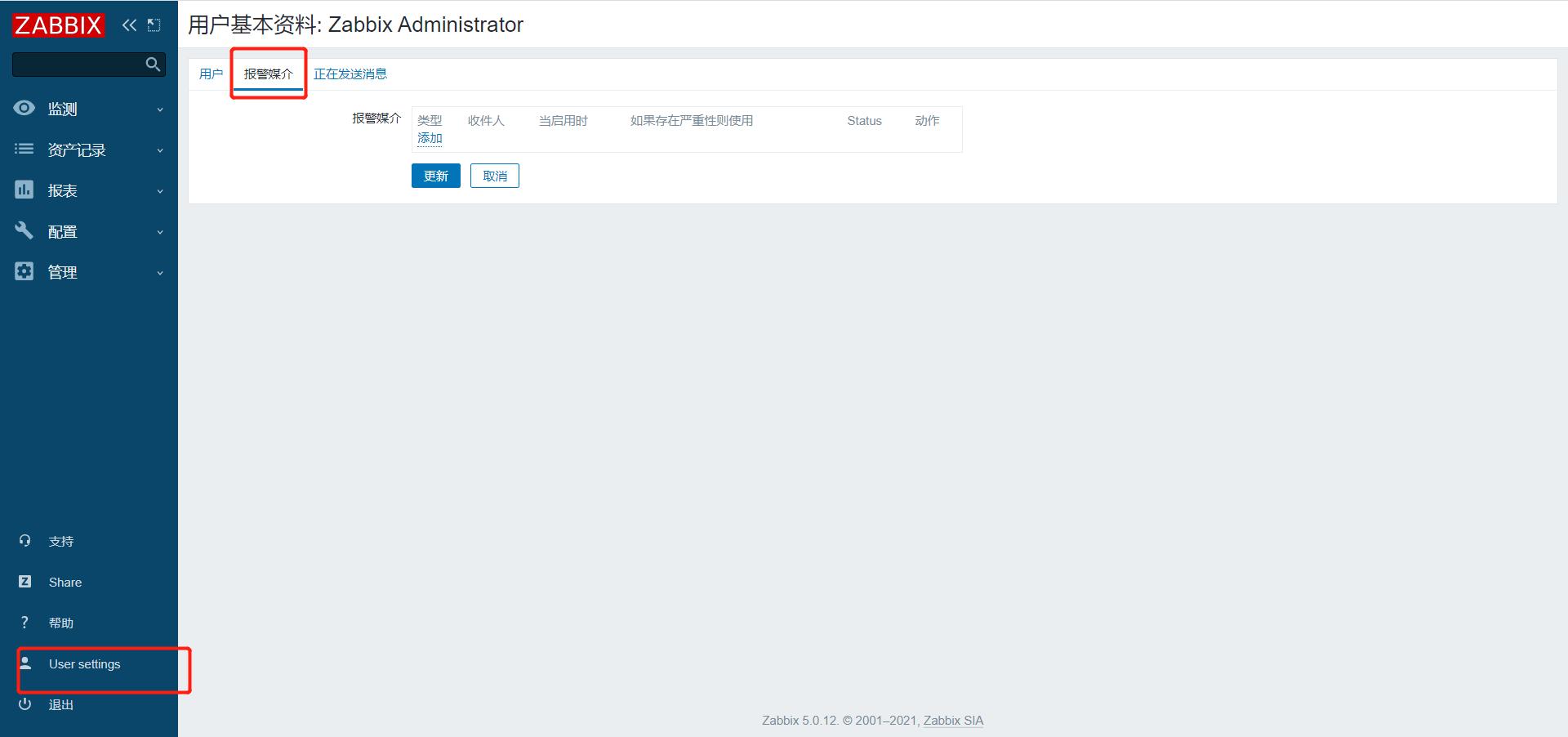
Task: Click the Status column header
Action: pos(864,121)
